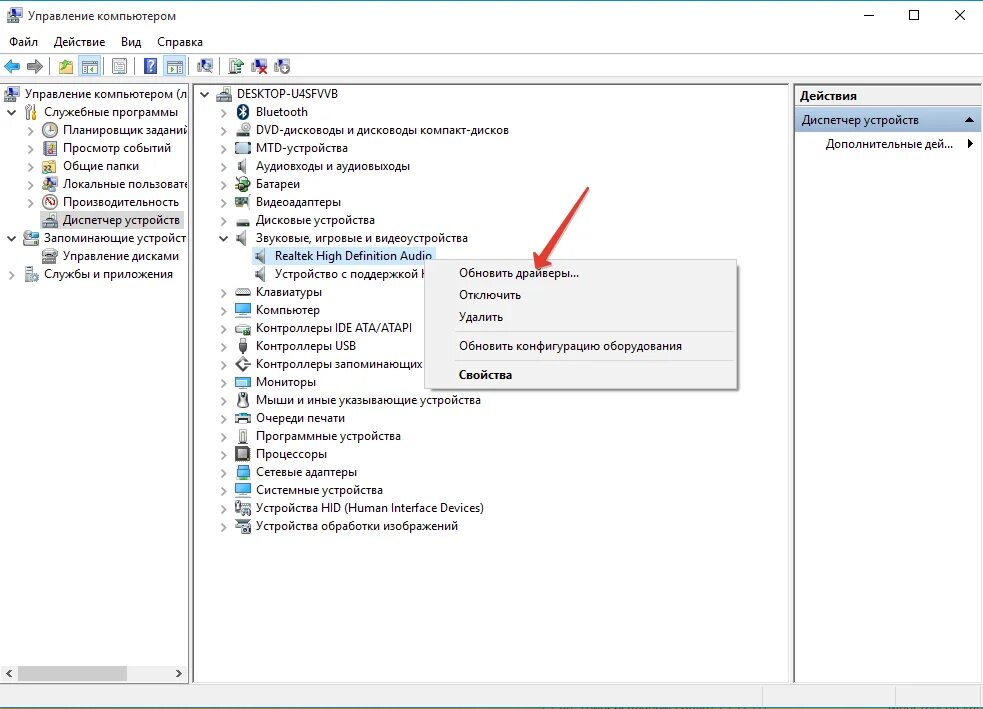The height and width of the screenshot is (709, 983).
Task: Click the Update driver toolbar icon
Action: pyautogui.click(x=236, y=66)
